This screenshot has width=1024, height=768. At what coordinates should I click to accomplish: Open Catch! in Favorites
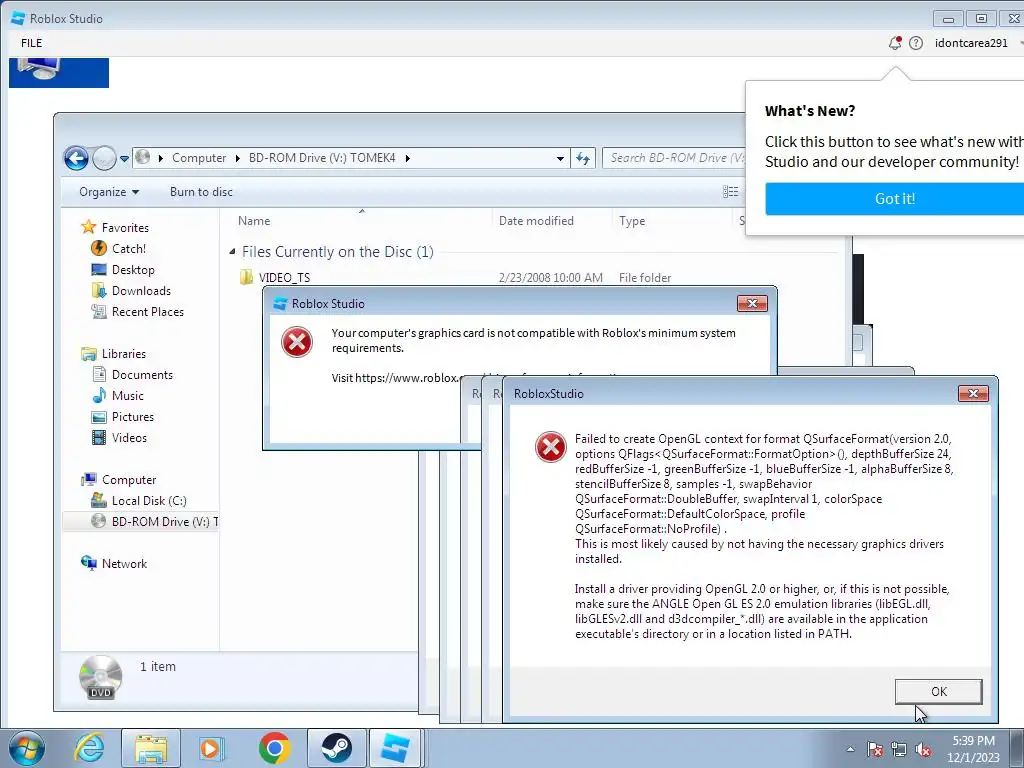(x=129, y=249)
